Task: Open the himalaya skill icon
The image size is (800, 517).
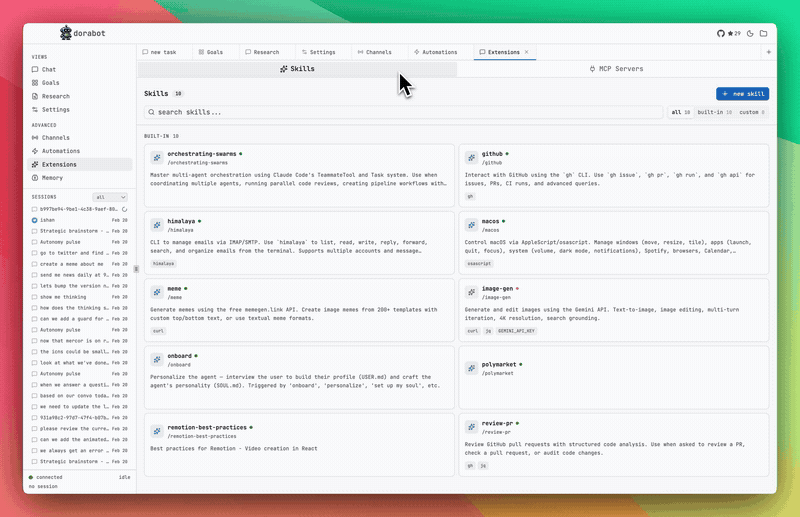Action: (157, 225)
